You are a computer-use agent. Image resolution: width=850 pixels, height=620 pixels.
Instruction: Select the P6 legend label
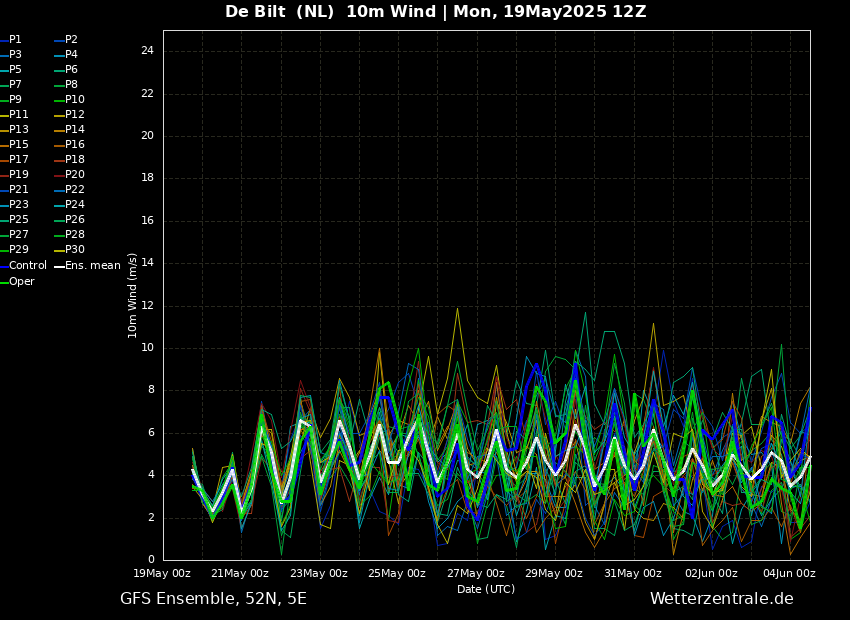click(72, 69)
